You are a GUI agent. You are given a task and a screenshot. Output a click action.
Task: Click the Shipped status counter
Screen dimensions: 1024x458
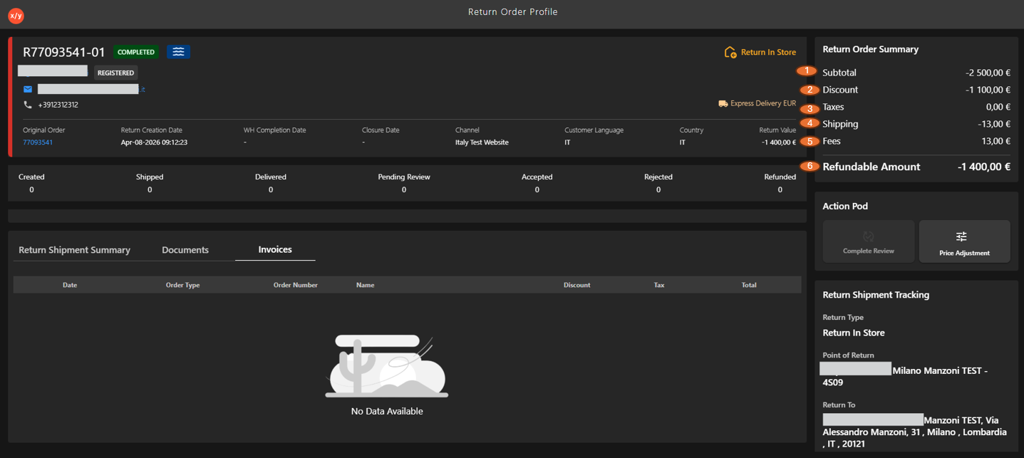coord(150,183)
